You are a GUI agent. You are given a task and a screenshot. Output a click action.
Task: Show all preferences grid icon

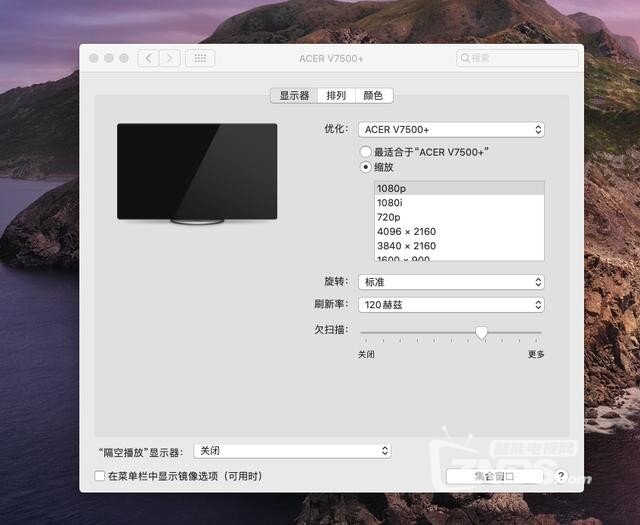(x=200, y=58)
